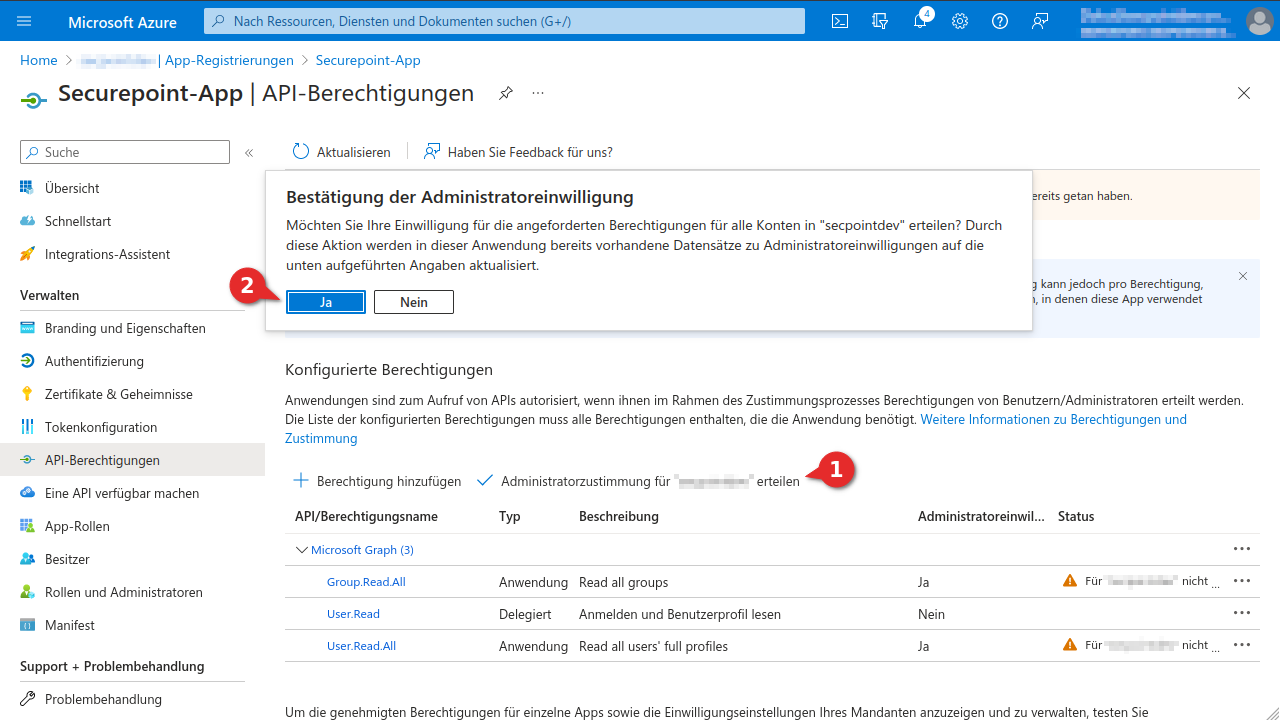Click 'Read all groups' description cell
The image size is (1280, 721).
click(x=623, y=582)
